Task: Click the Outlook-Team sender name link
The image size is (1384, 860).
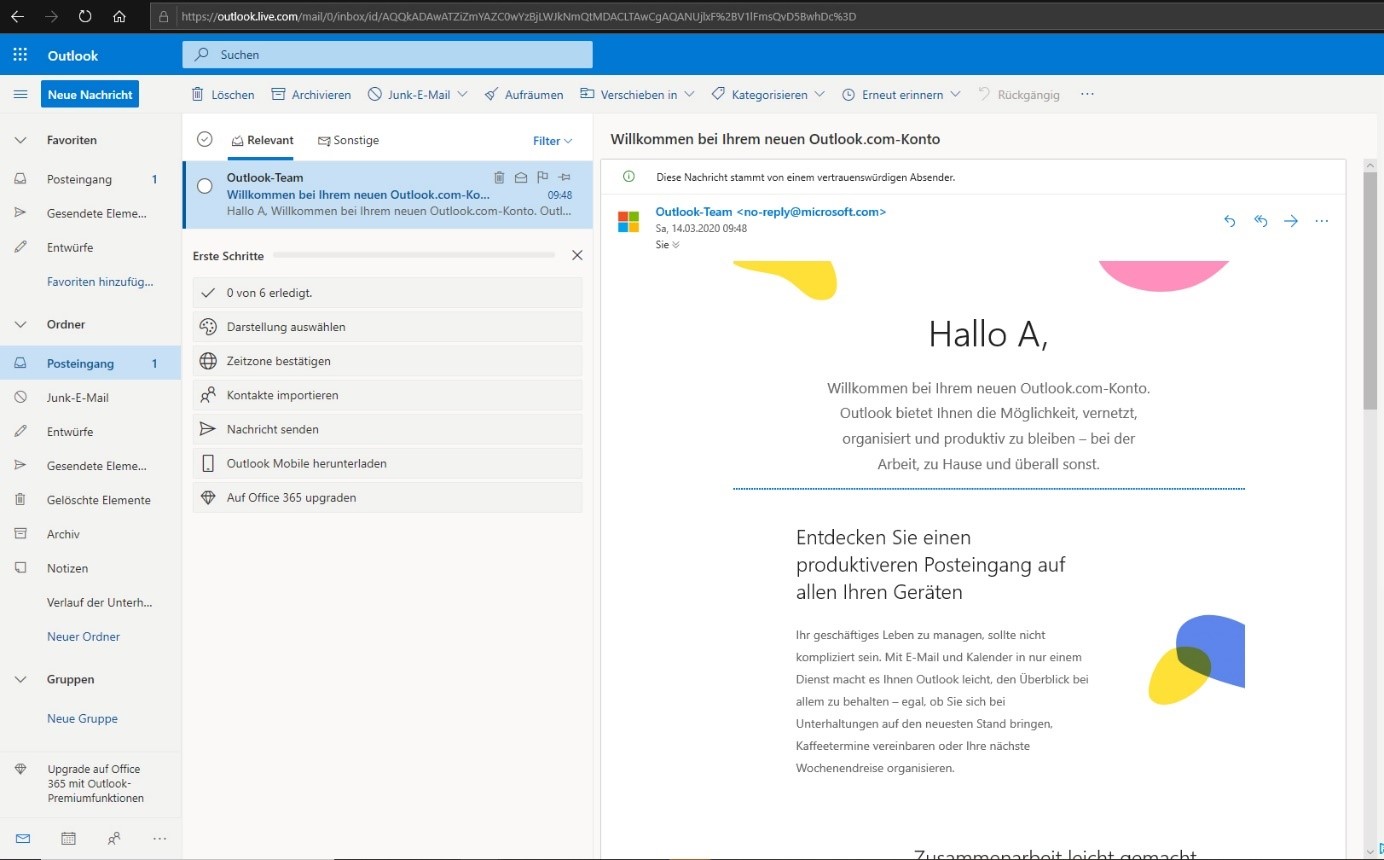Action: (770, 212)
